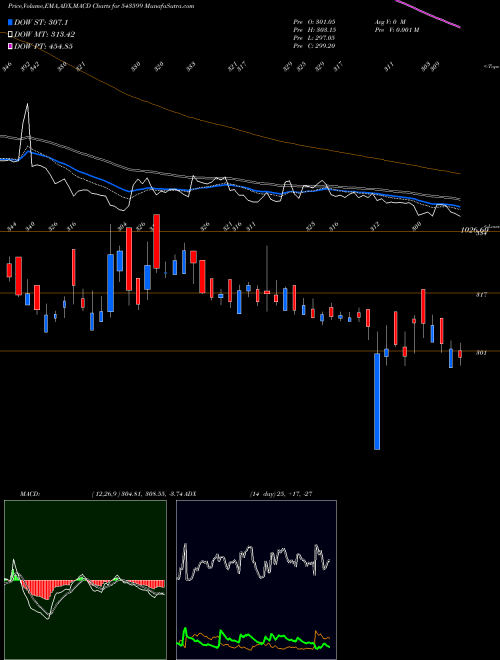The width and height of the screenshot is (500, 660).
Task: Select the 'DOW ST: 307.1' legend label
Action: click(41, 22)
